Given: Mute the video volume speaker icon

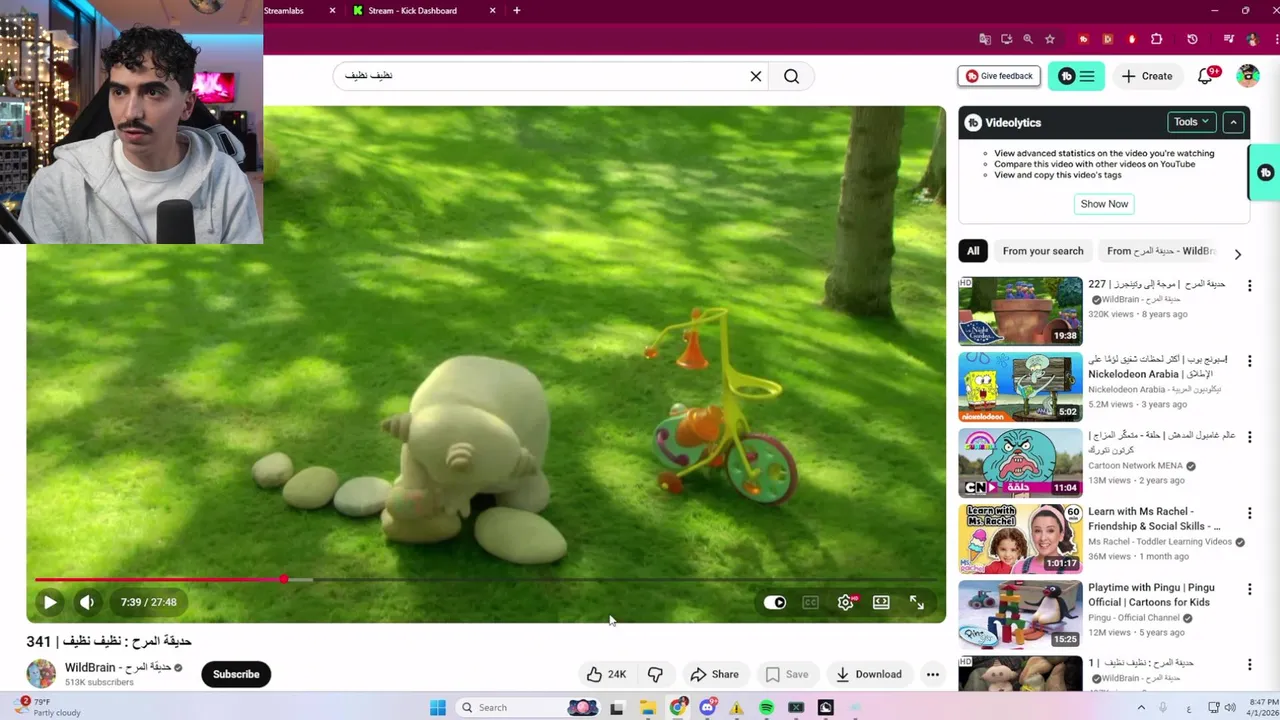Looking at the screenshot, I should tap(87, 602).
